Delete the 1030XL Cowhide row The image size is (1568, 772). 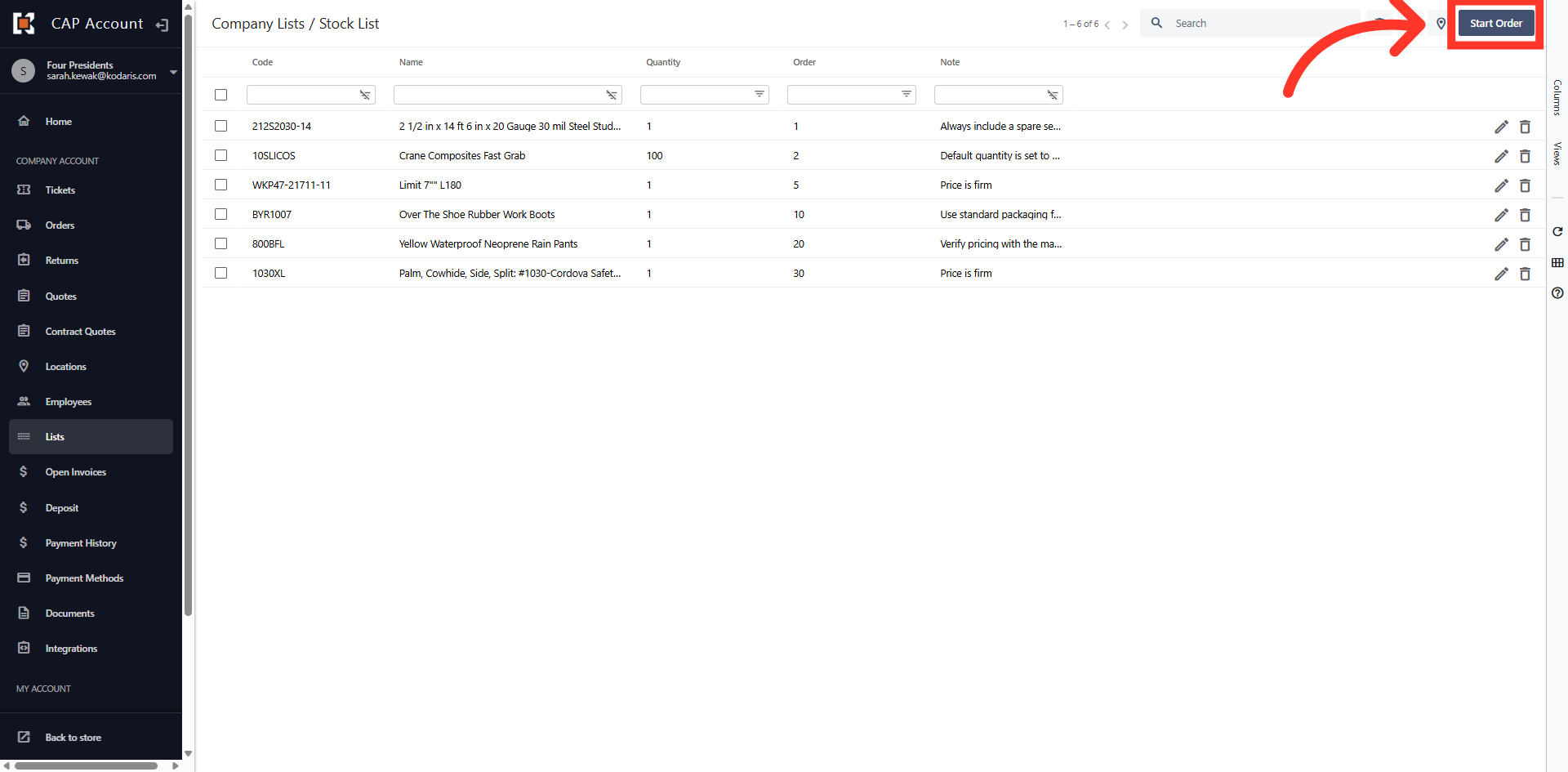tap(1525, 274)
